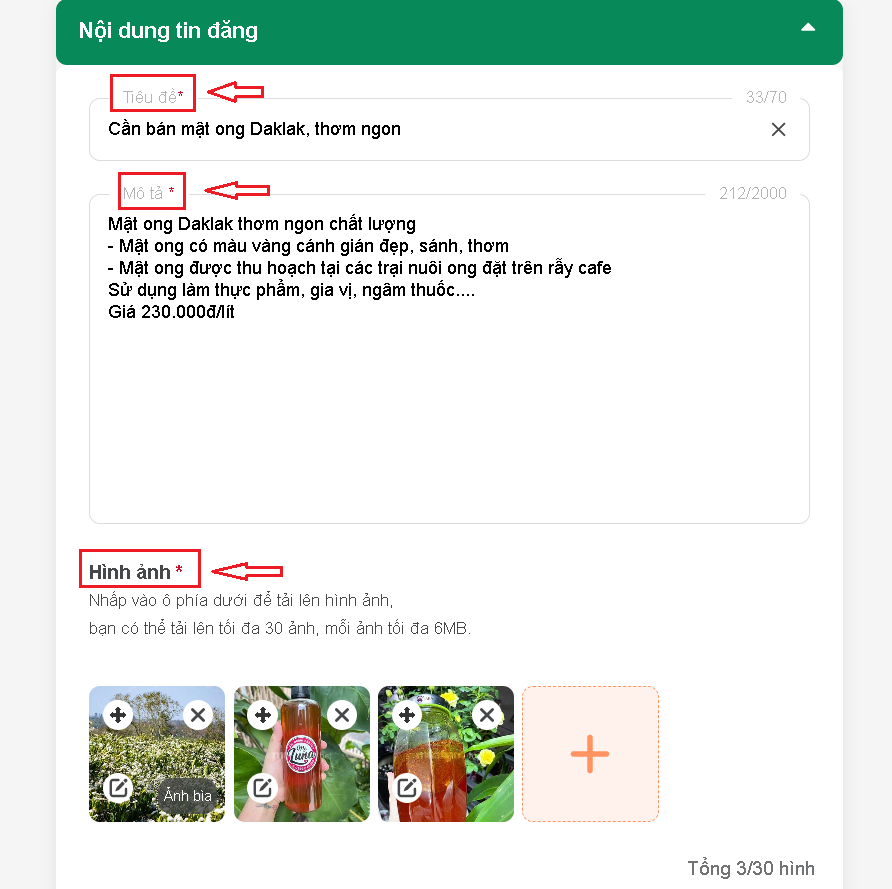Remove the cover photo of the flower field
The image size is (892, 889).
(197, 714)
